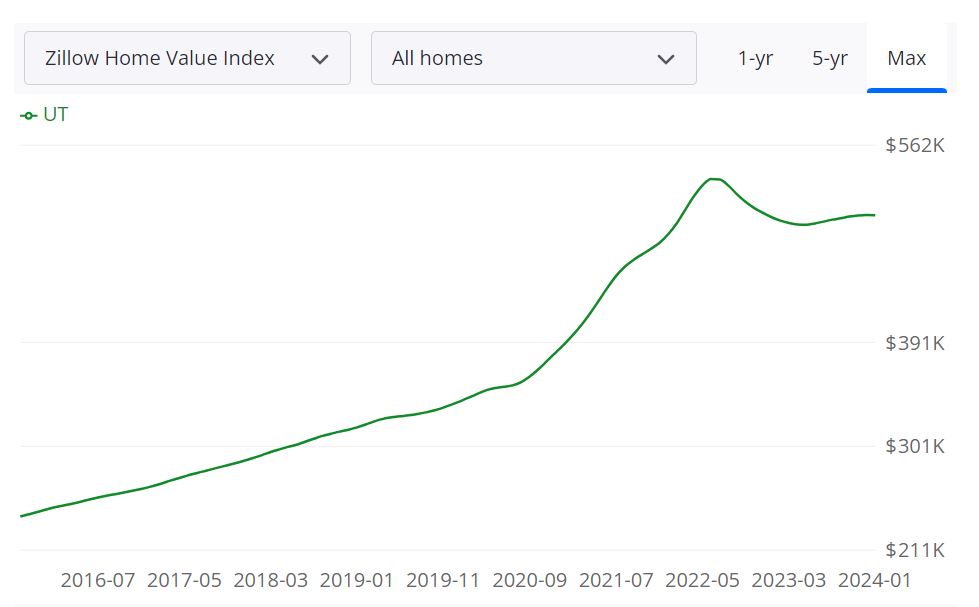Viewport: 979px width, 607px height.
Task: Click the 2021-07 date label
Action: click(x=616, y=580)
